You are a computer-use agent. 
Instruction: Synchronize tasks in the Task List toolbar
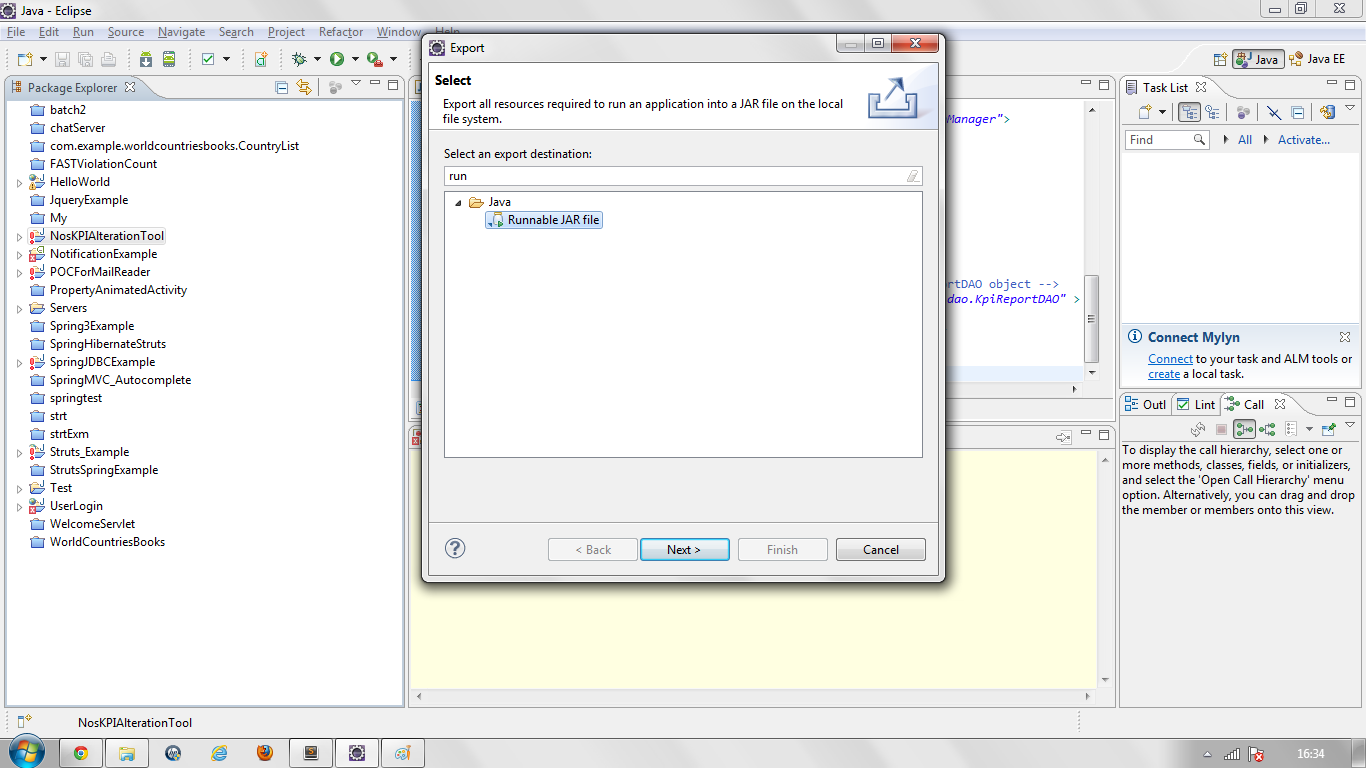pyautogui.click(x=1328, y=111)
